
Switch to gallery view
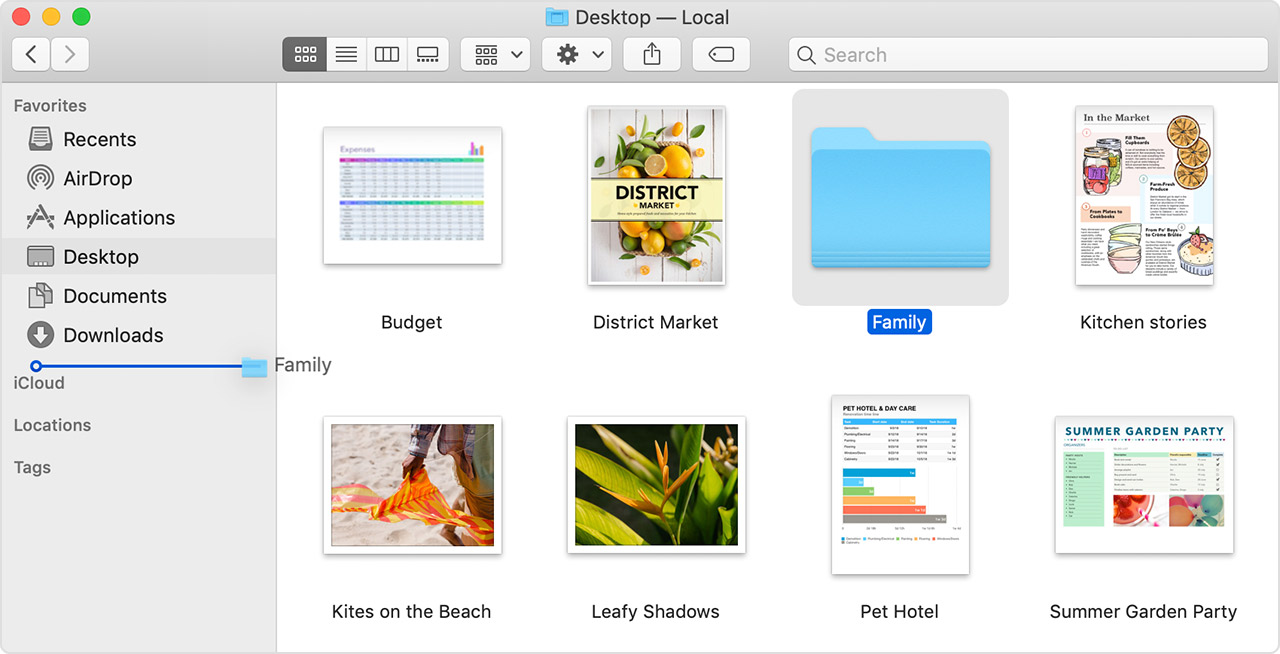428,54
